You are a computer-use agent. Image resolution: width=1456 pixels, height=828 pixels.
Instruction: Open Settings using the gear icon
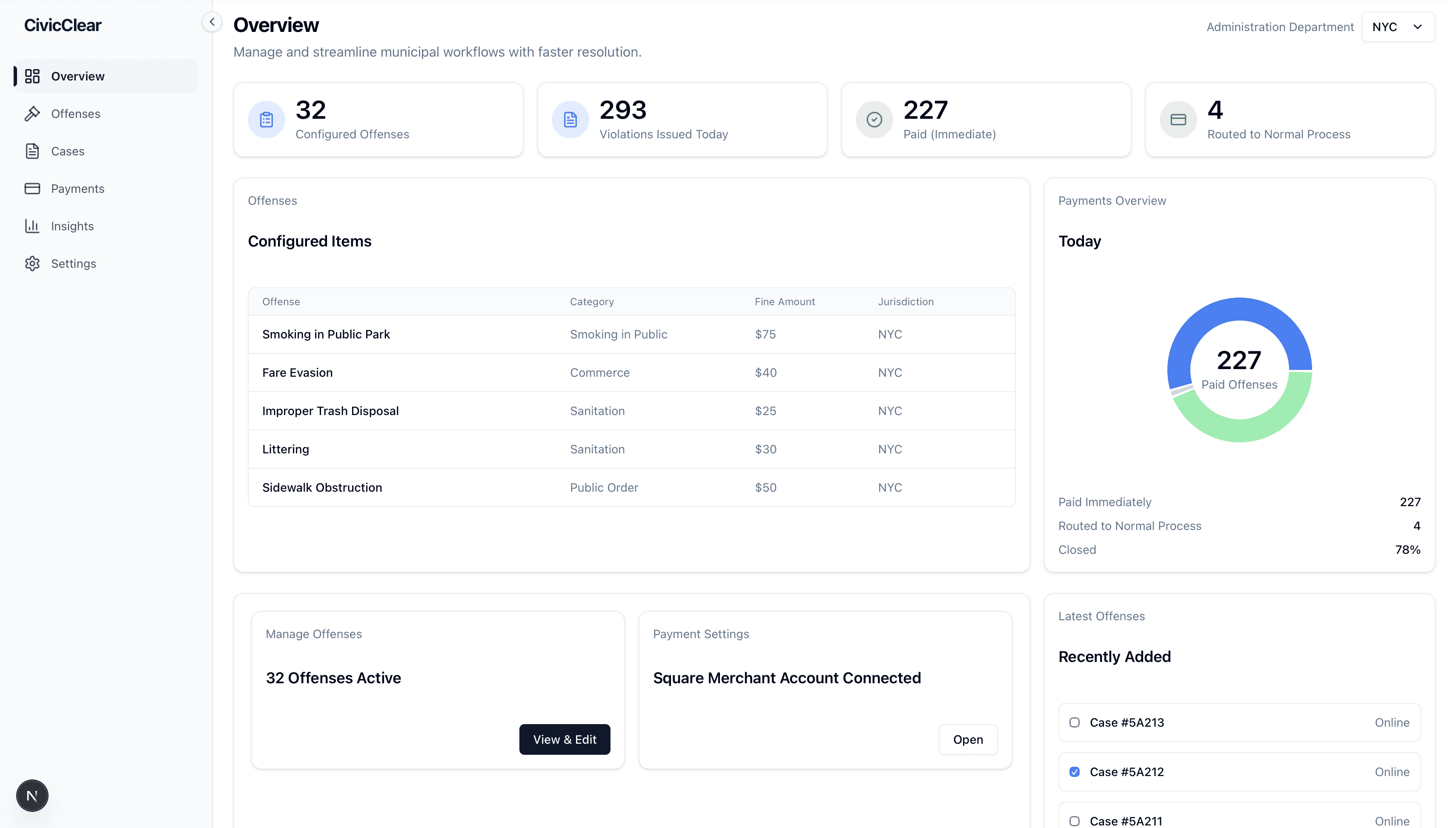tap(32, 263)
